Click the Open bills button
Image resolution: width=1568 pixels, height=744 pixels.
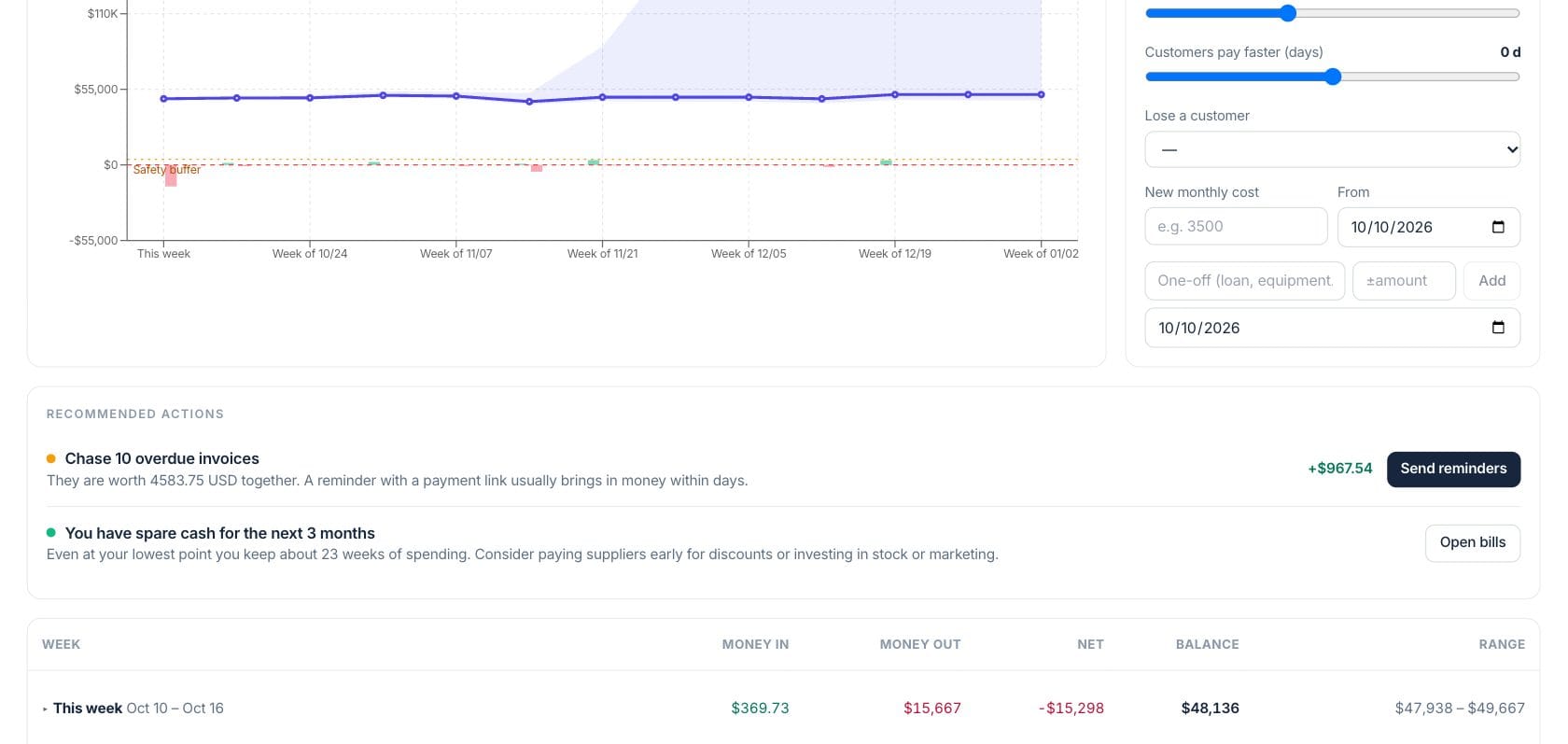pos(1473,542)
